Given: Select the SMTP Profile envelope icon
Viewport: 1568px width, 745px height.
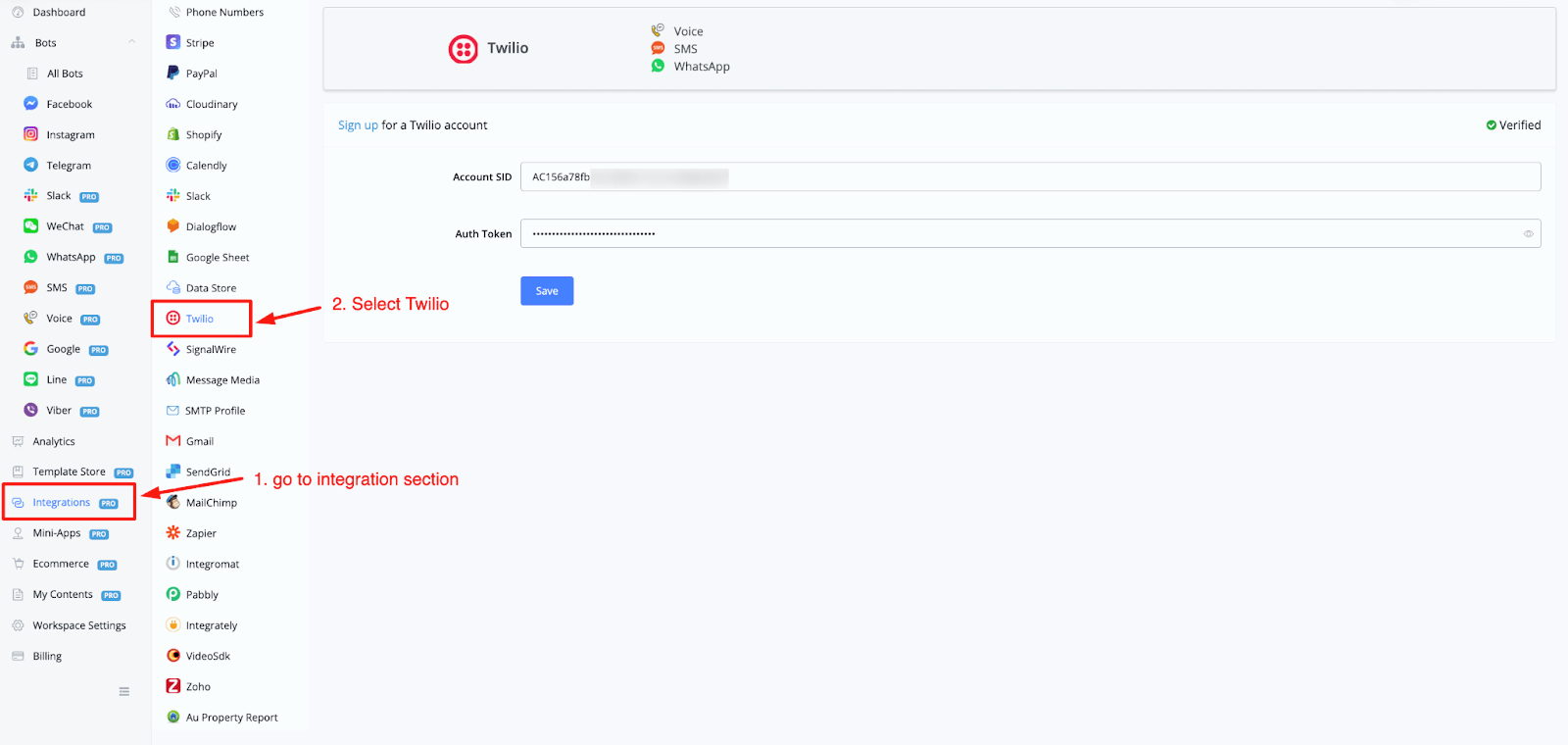Looking at the screenshot, I should (x=172, y=411).
